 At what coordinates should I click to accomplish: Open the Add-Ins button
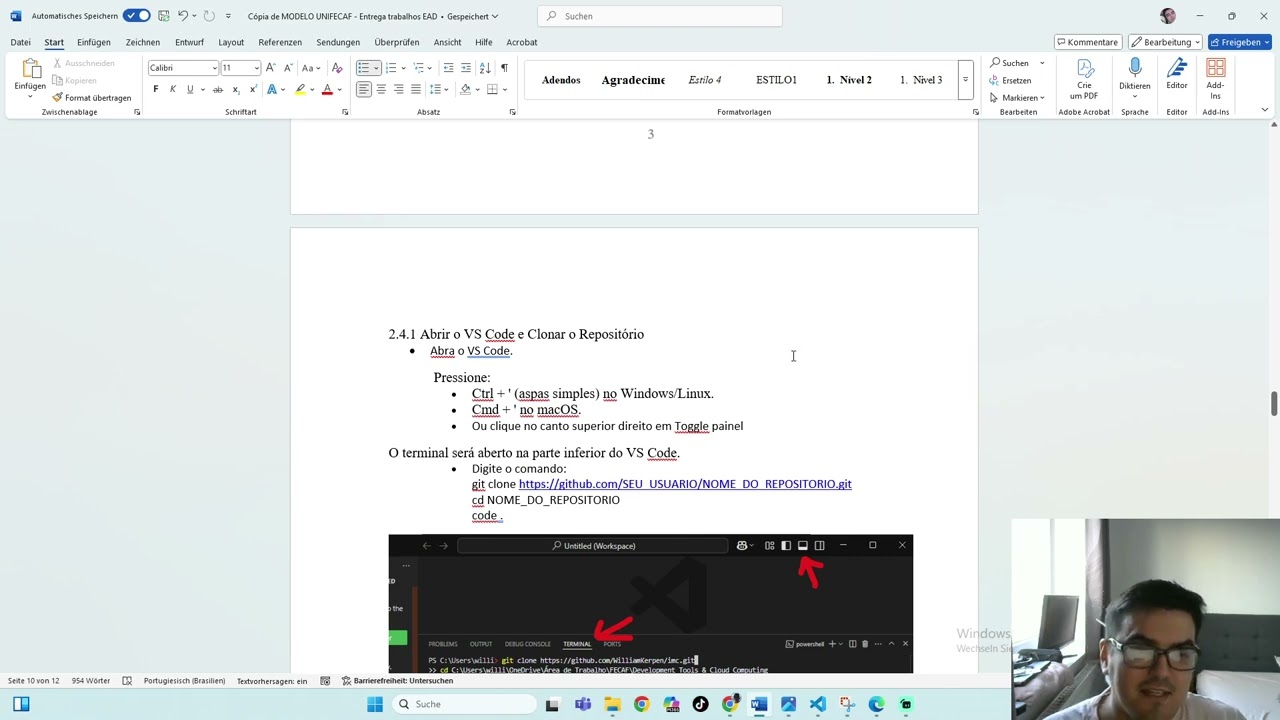pos(1216,78)
